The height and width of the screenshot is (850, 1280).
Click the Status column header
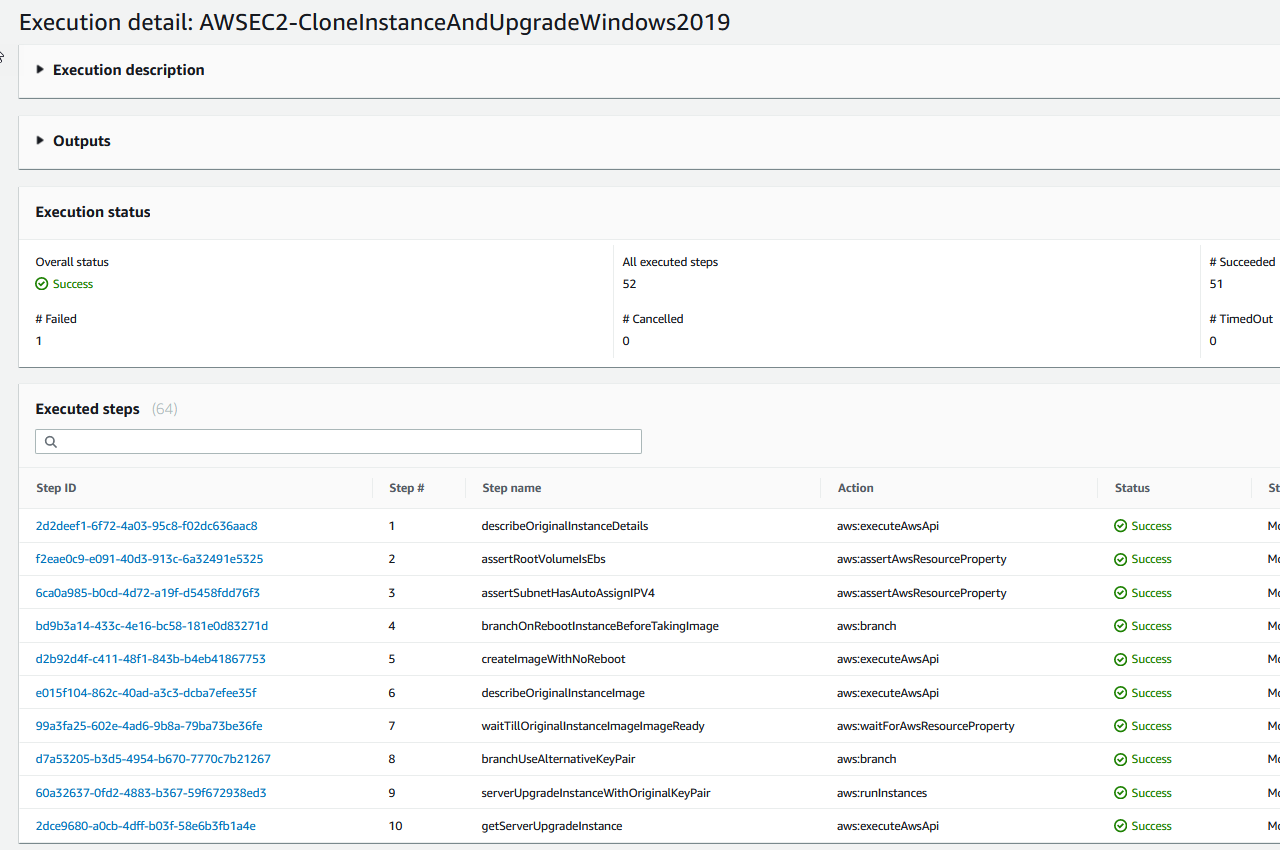(x=1132, y=487)
